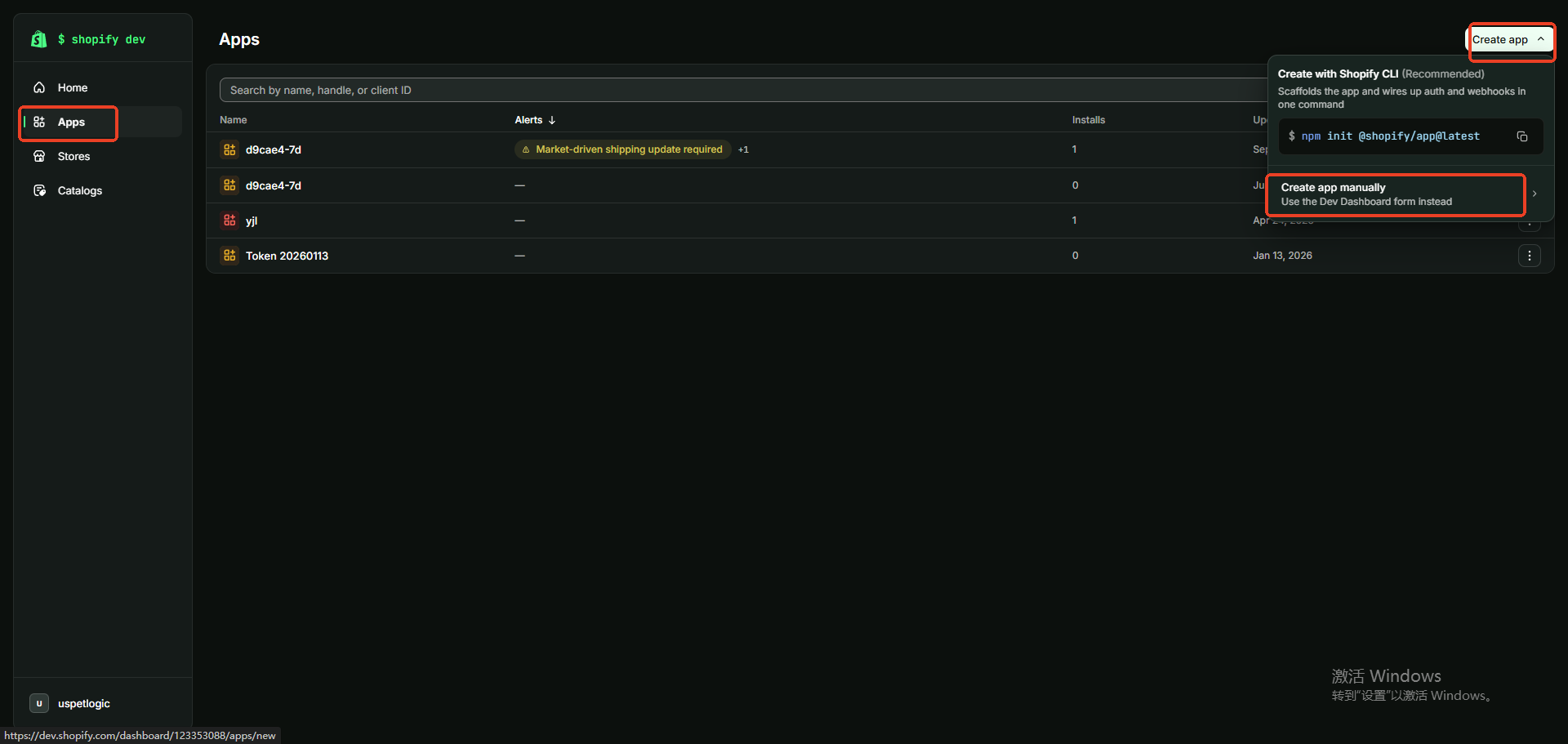Open the yjl app
1568x744 pixels.
coord(252,221)
